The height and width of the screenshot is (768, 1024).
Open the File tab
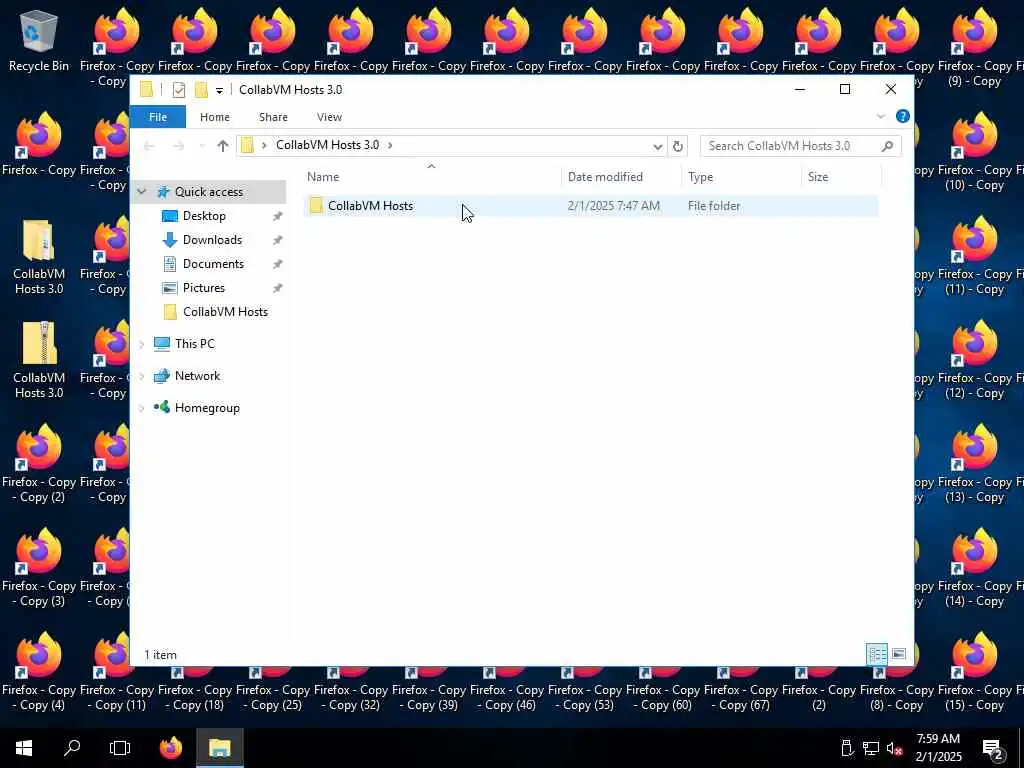pyautogui.click(x=157, y=117)
